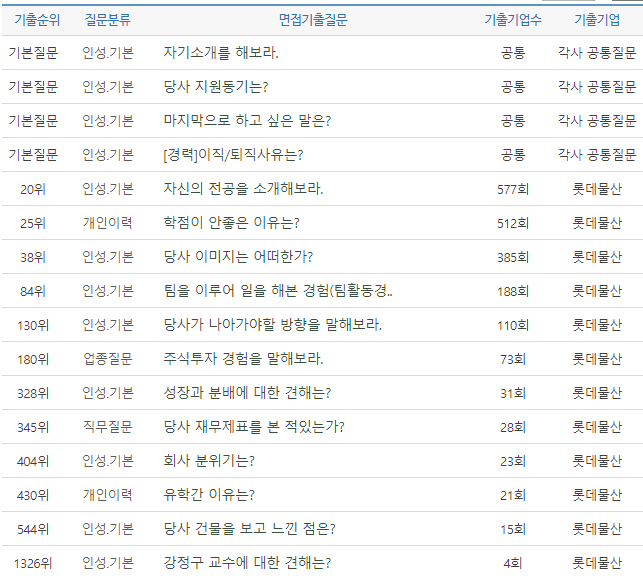Click '주식투자 경험을 말해보라.' question

click(x=243, y=359)
